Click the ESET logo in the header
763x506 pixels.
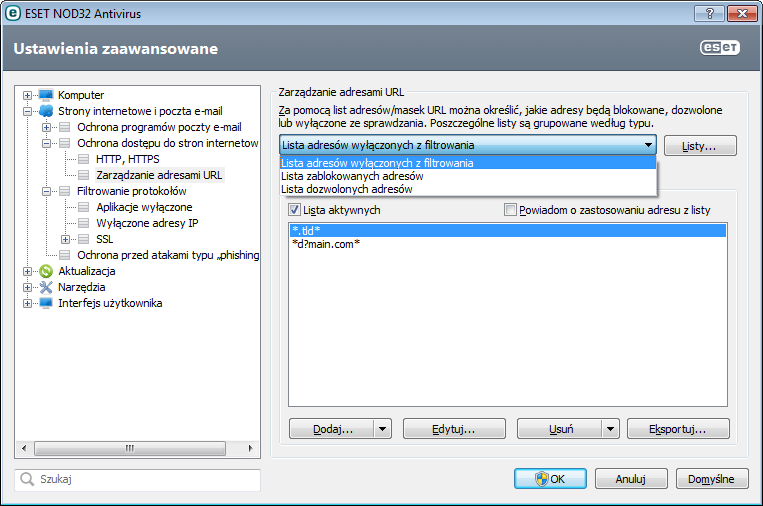coord(720,47)
